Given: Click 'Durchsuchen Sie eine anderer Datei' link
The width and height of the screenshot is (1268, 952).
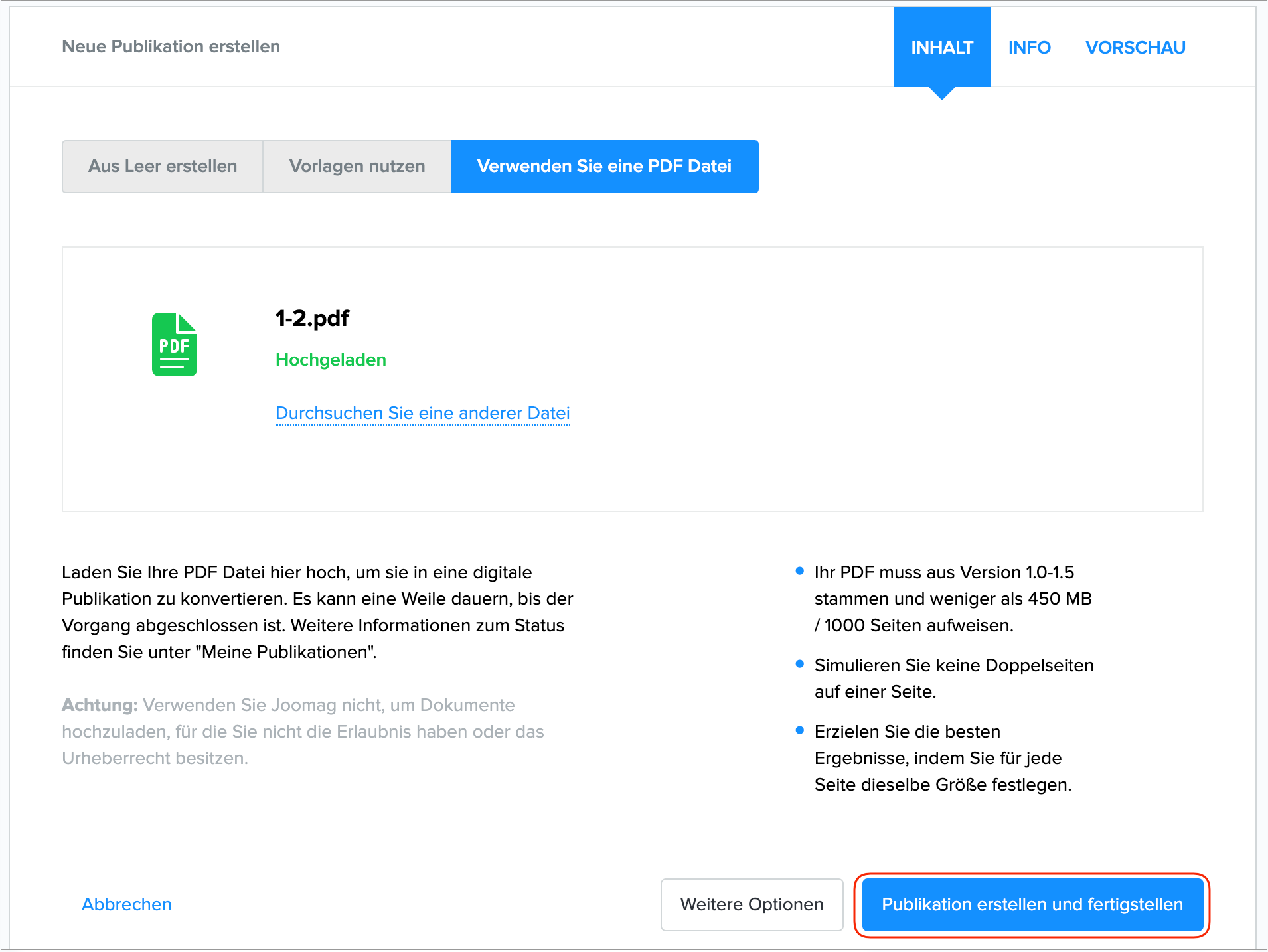Looking at the screenshot, I should click(422, 413).
